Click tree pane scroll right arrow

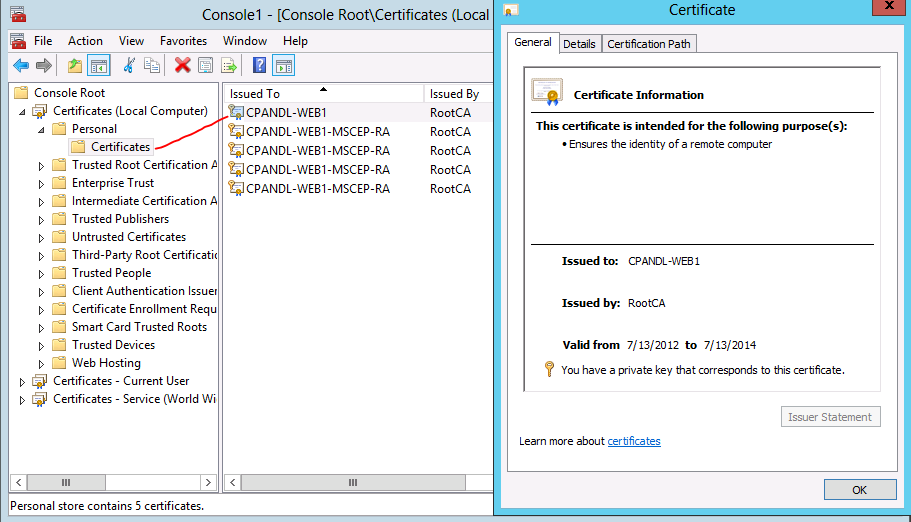(x=208, y=482)
